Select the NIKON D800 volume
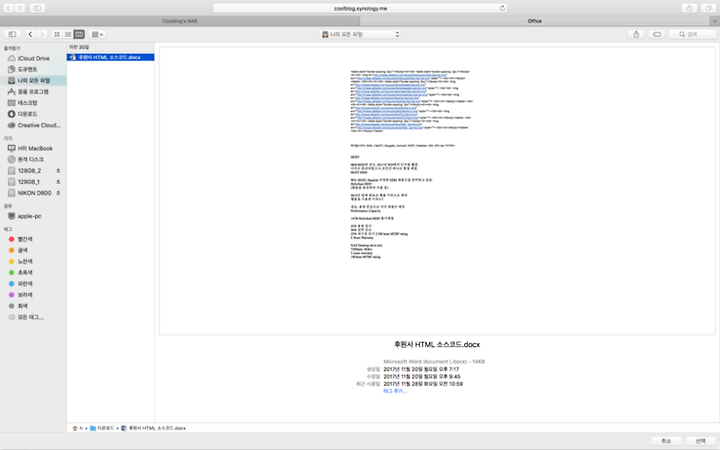The image size is (720, 450). [x=29, y=193]
